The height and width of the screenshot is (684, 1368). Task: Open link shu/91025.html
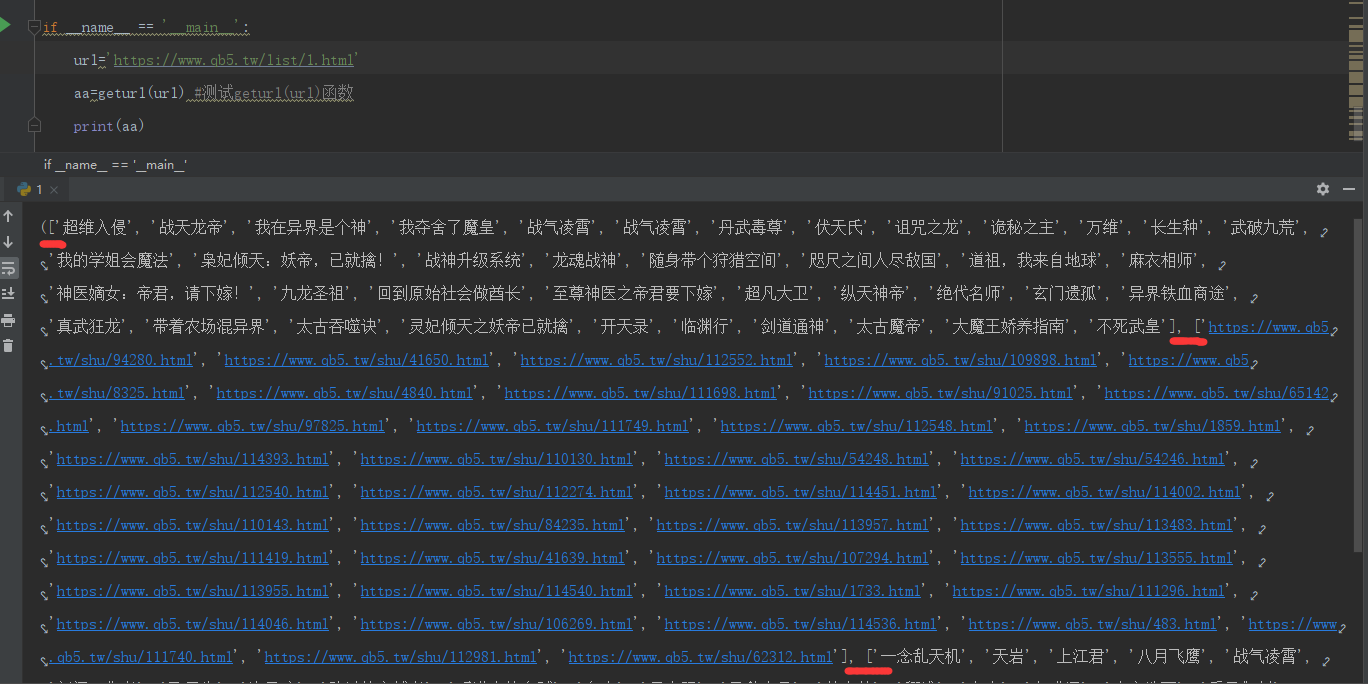click(941, 393)
